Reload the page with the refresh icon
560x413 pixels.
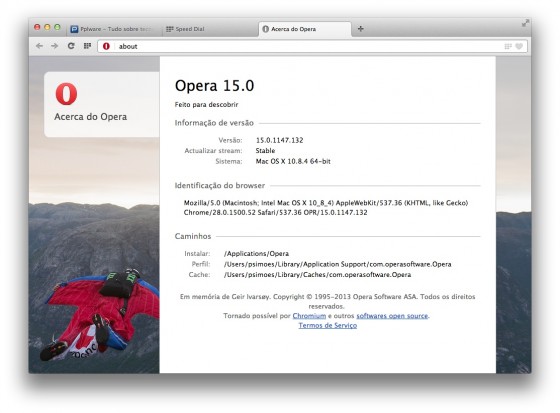pyautogui.click(x=71, y=46)
